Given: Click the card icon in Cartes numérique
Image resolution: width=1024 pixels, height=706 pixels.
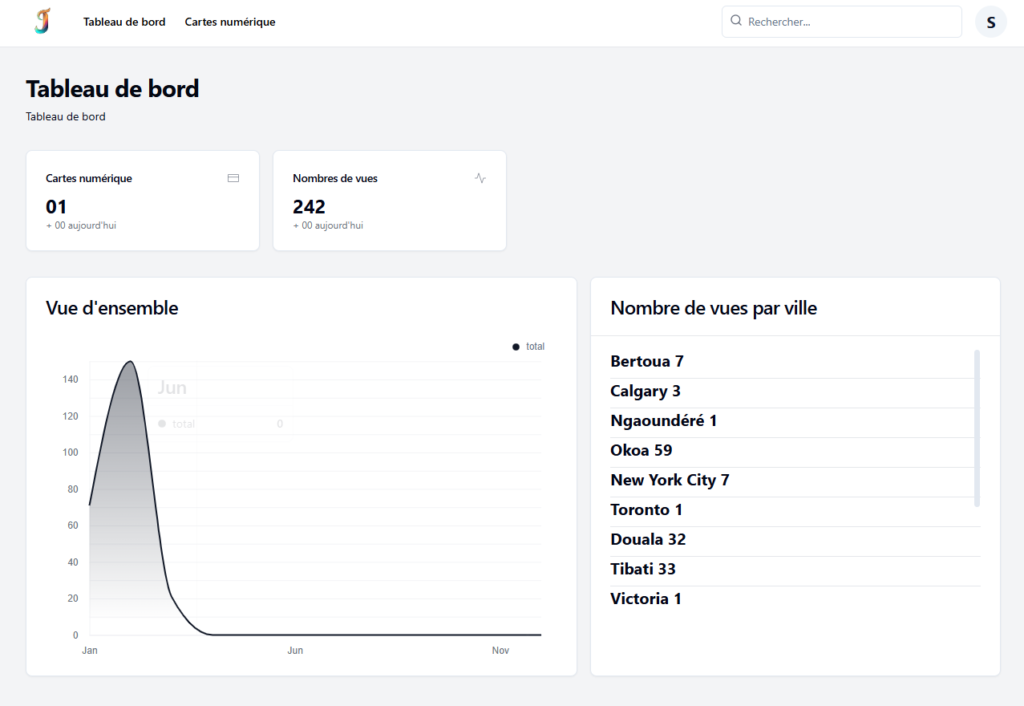Looking at the screenshot, I should point(233,178).
